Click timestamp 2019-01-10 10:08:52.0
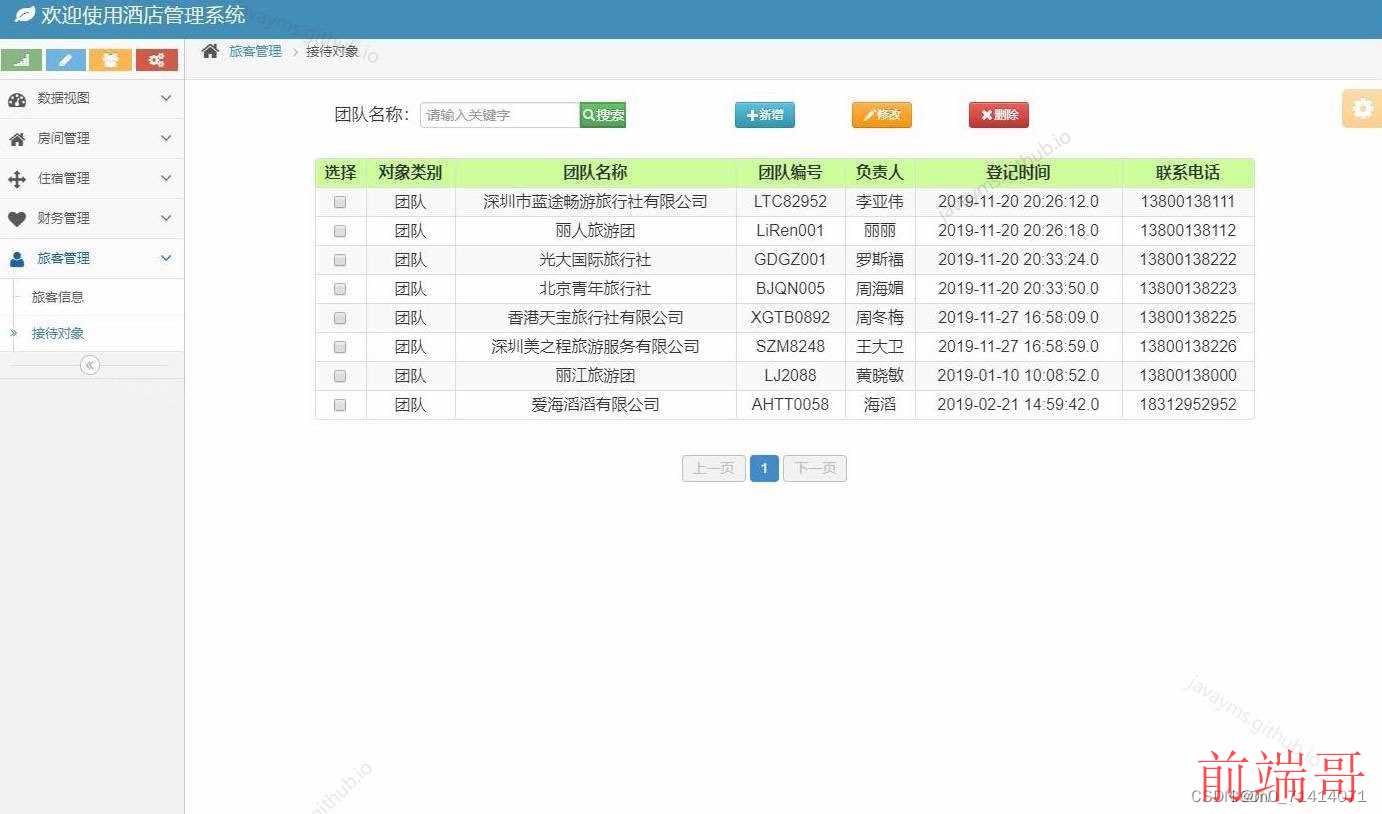The width and height of the screenshot is (1382, 814). [1018, 376]
